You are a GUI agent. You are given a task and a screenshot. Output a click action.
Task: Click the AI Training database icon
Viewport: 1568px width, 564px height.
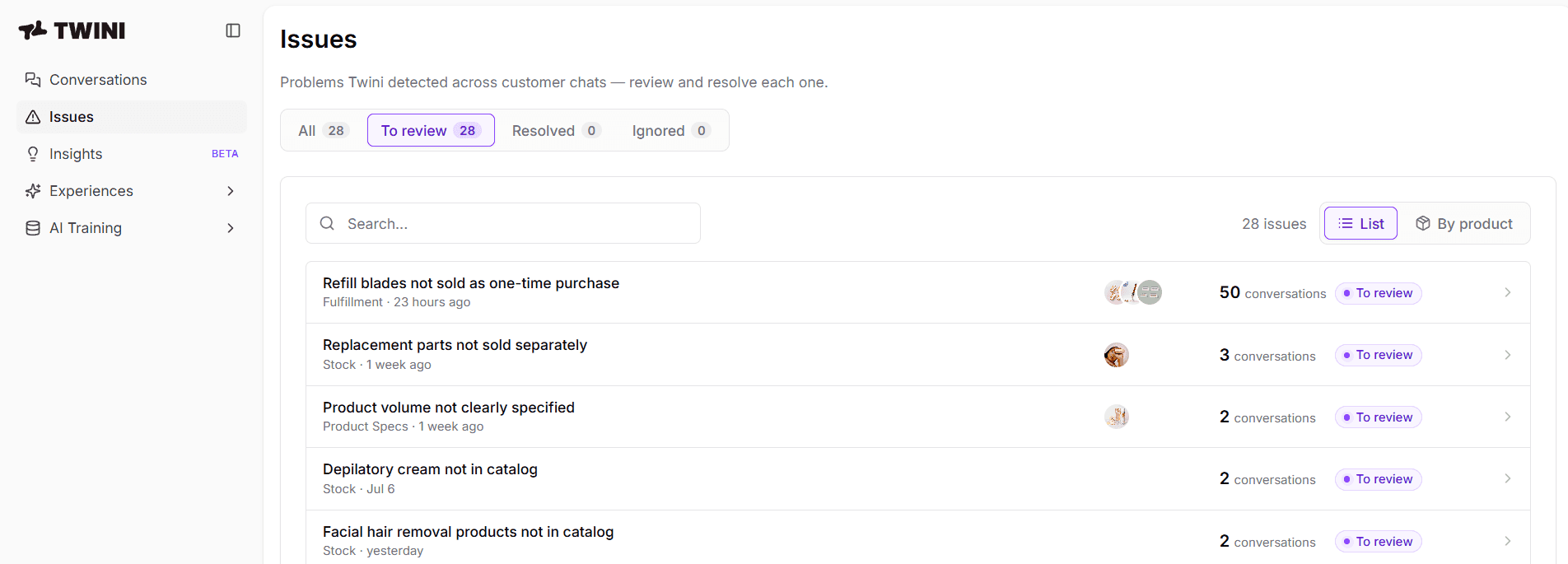tap(33, 228)
